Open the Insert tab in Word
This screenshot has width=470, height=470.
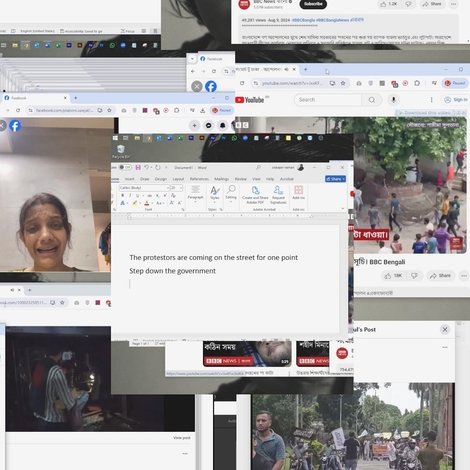(x=129, y=179)
